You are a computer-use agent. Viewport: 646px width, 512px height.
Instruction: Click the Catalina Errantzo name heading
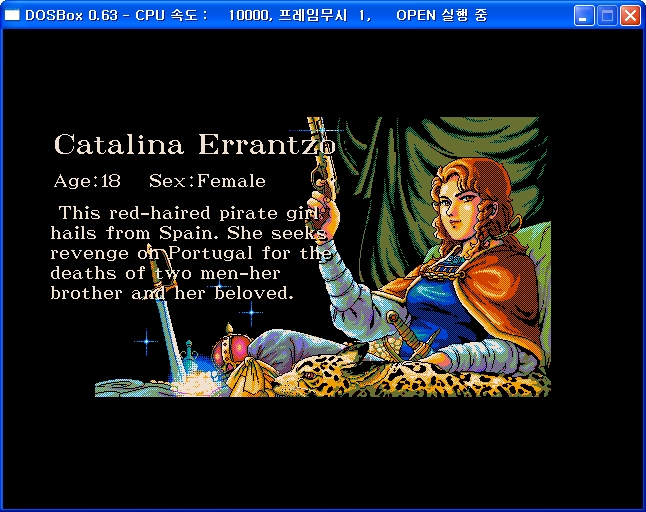pos(194,145)
